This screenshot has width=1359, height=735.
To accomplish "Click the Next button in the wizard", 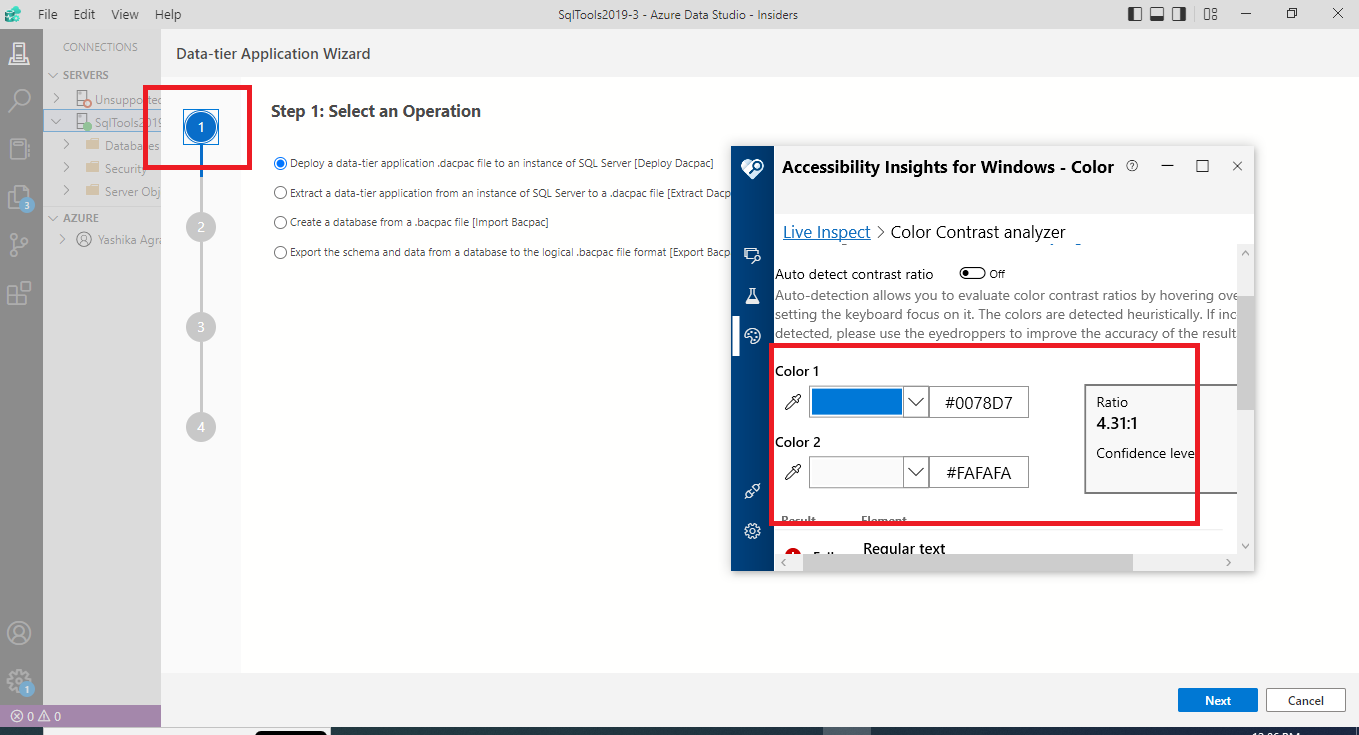I will (x=1217, y=700).
